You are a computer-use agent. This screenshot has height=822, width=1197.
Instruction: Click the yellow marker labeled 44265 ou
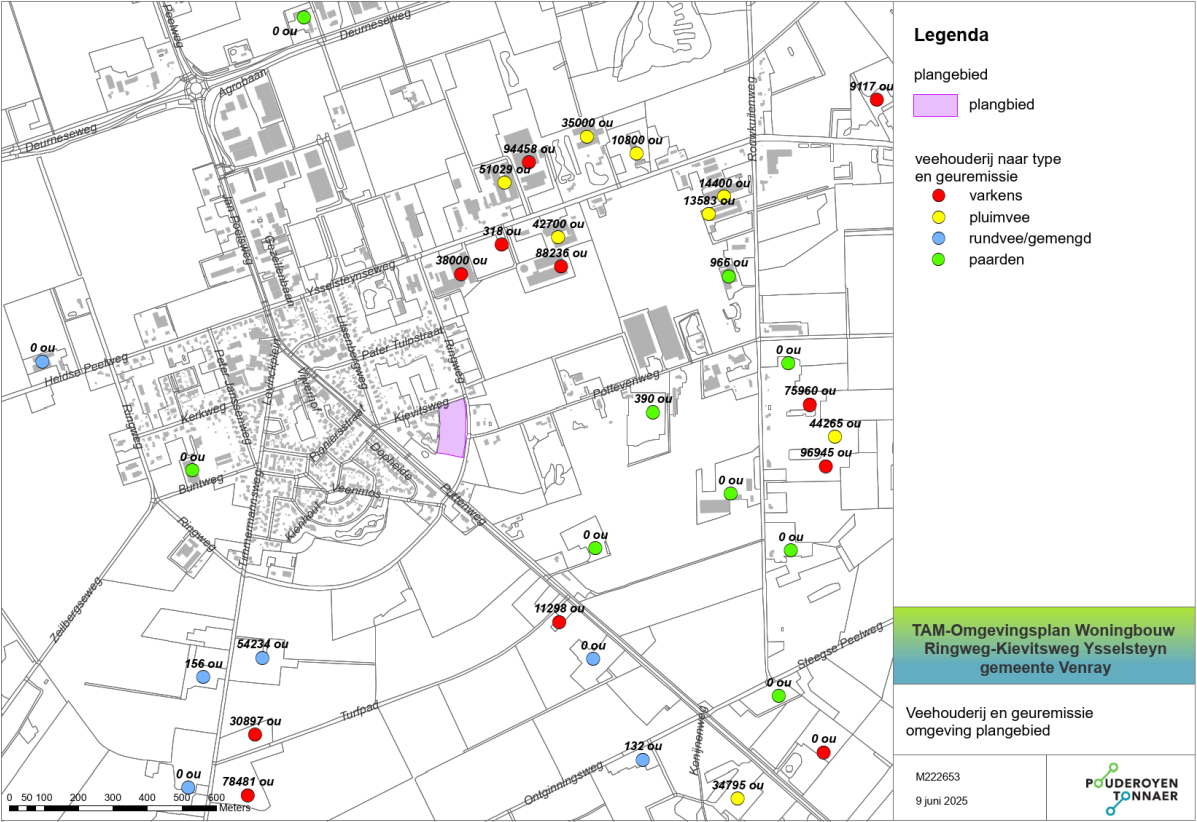[835, 437]
